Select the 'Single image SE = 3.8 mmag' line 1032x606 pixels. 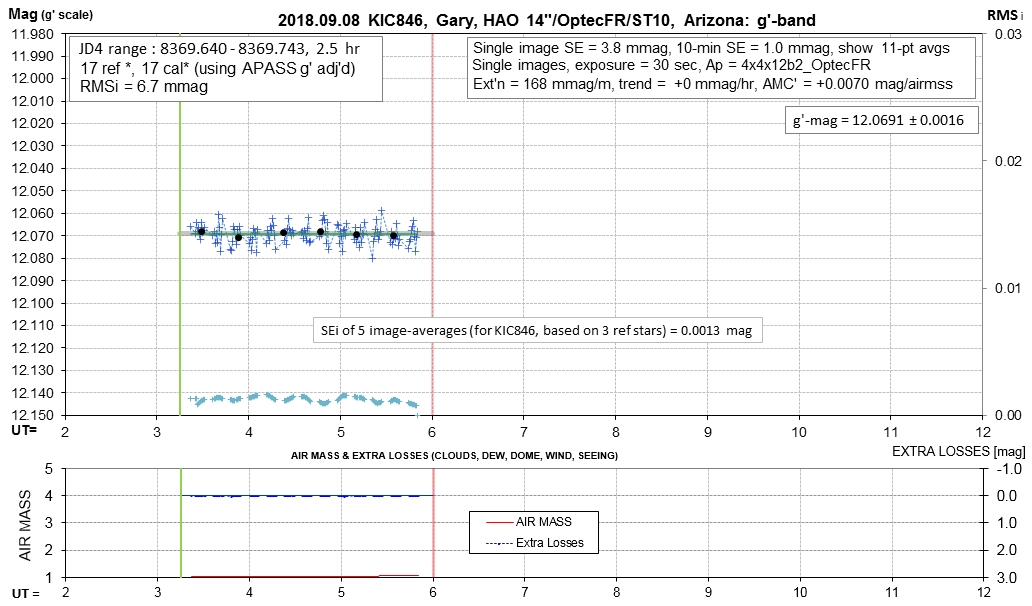tap(711, 47)
